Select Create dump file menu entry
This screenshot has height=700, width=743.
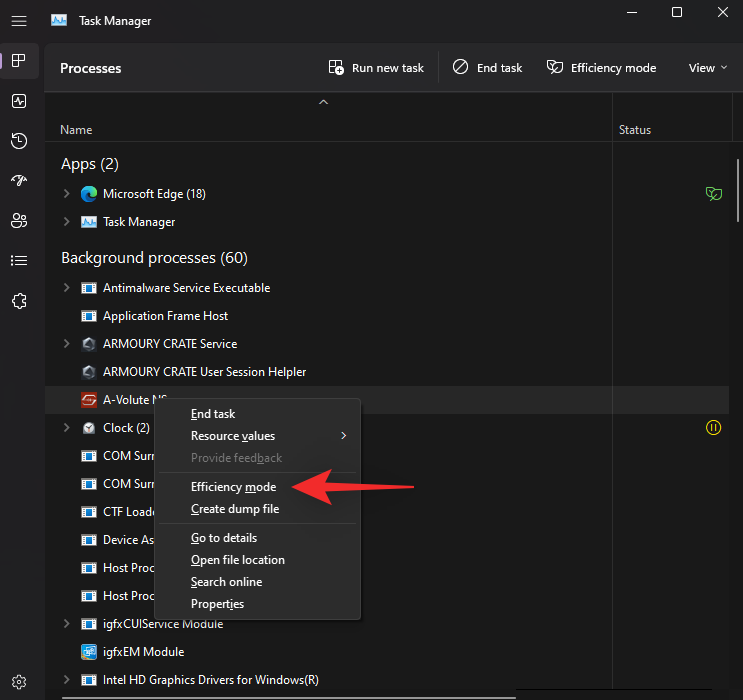(235, 509)
